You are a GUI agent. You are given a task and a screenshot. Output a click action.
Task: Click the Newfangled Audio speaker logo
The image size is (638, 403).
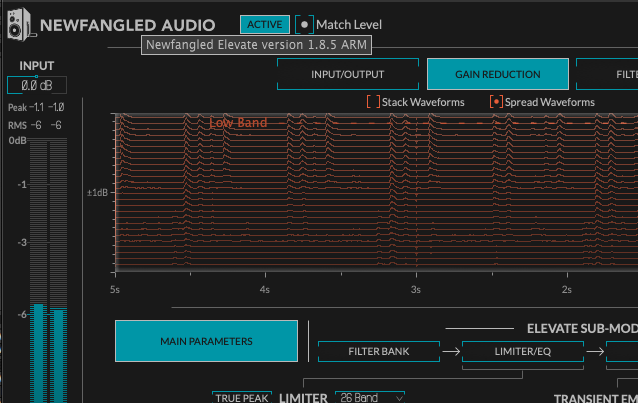(19, 23)
